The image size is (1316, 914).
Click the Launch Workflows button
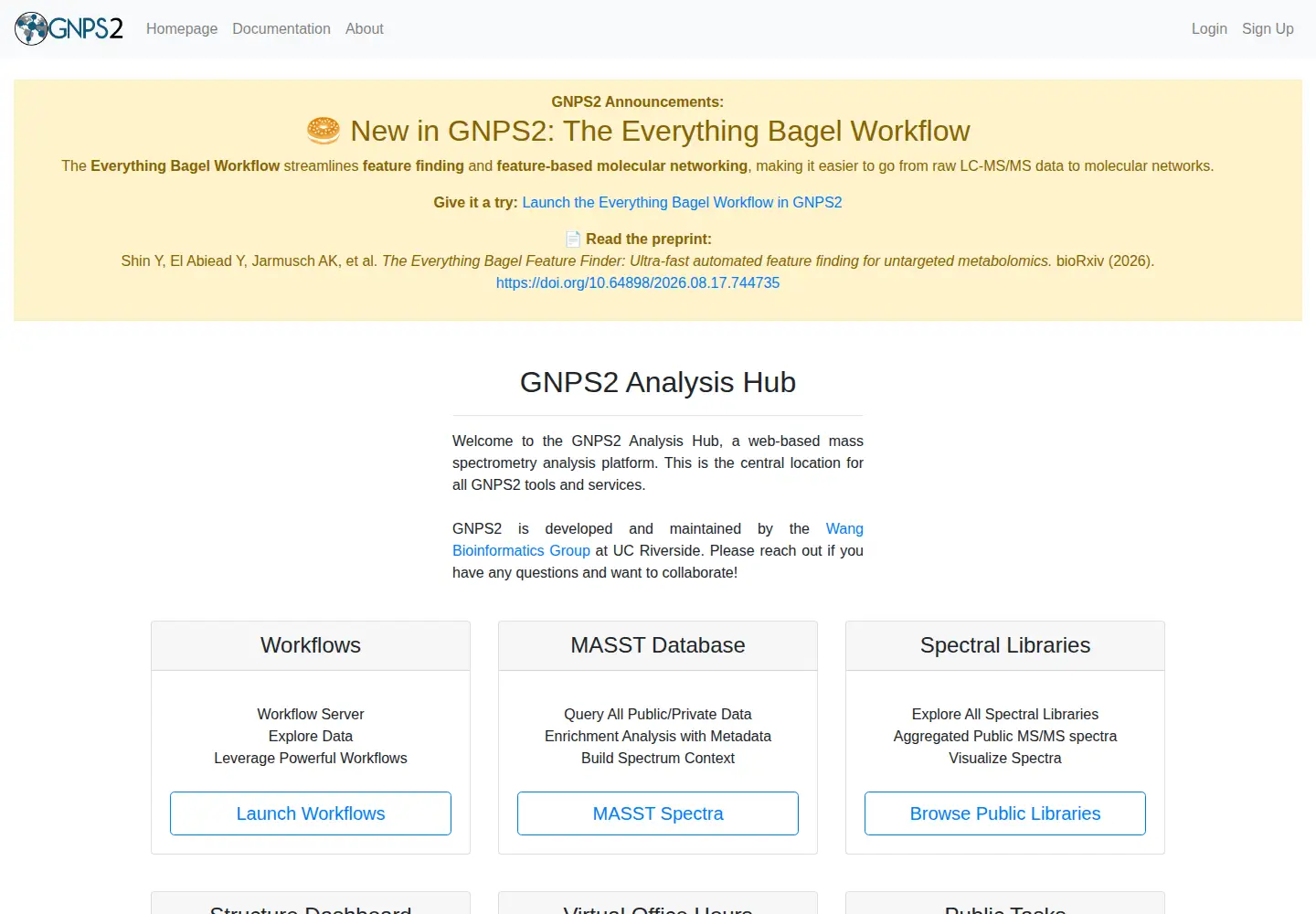(311, 813)
